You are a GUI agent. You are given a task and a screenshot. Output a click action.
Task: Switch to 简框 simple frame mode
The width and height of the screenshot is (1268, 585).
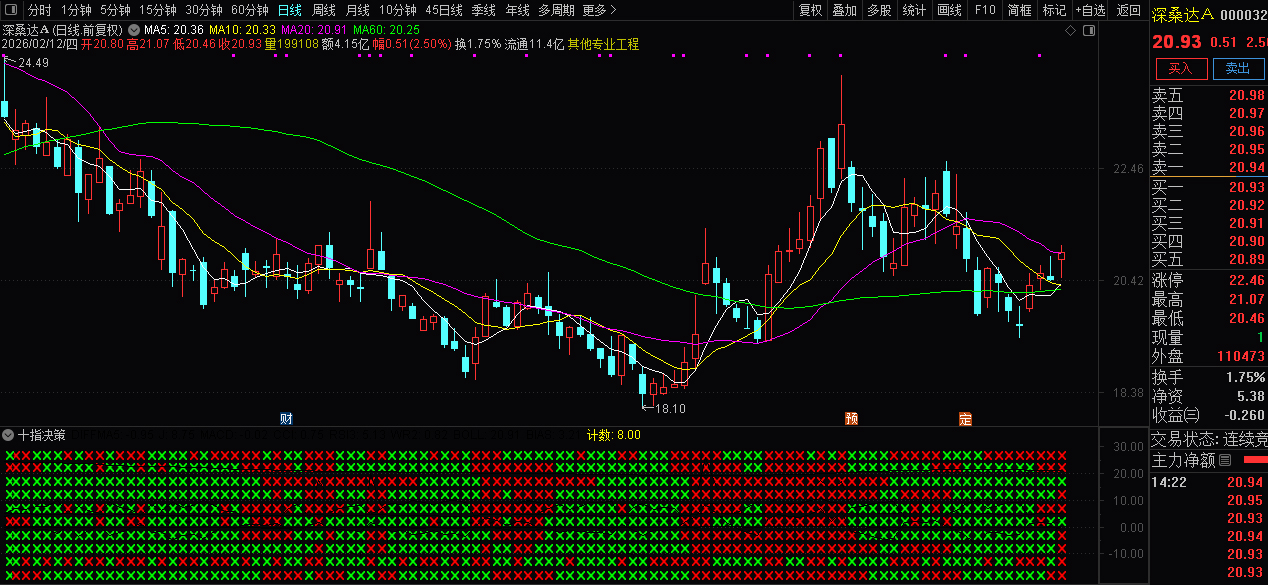click(x=1018, y=11)
